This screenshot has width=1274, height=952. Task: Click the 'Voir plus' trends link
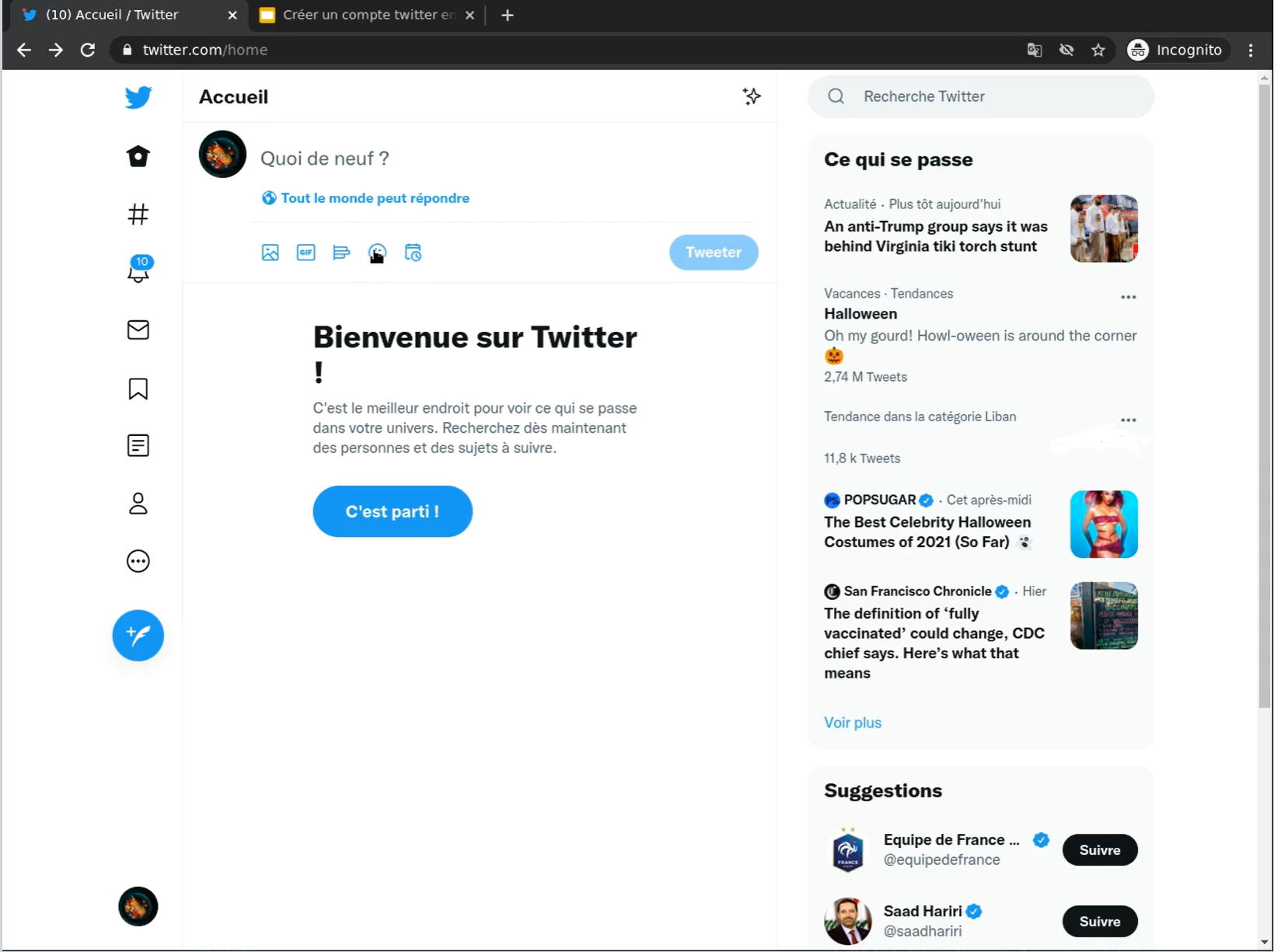point(853,723)
